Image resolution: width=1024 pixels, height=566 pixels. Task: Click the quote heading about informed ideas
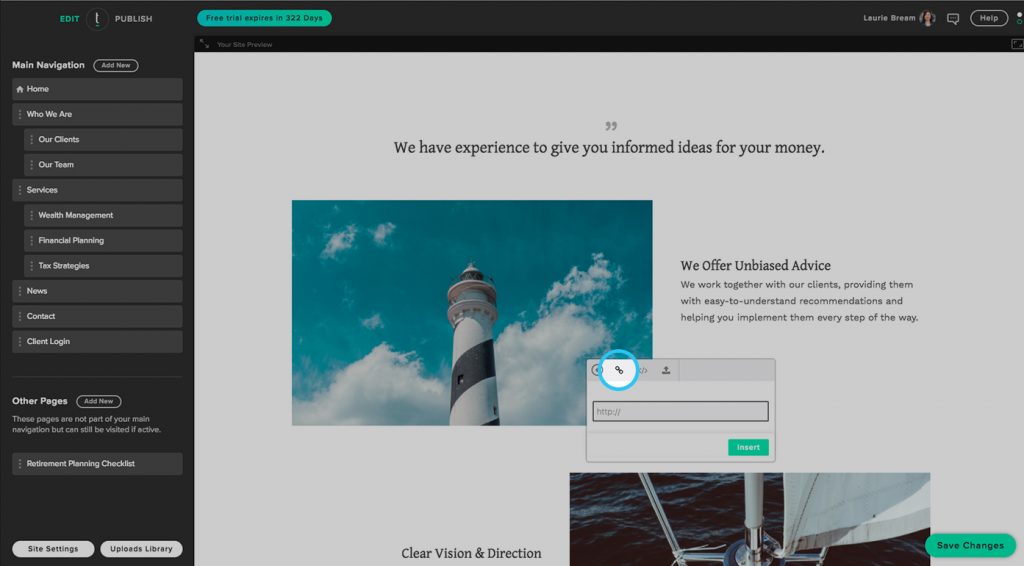pos(609,148)
